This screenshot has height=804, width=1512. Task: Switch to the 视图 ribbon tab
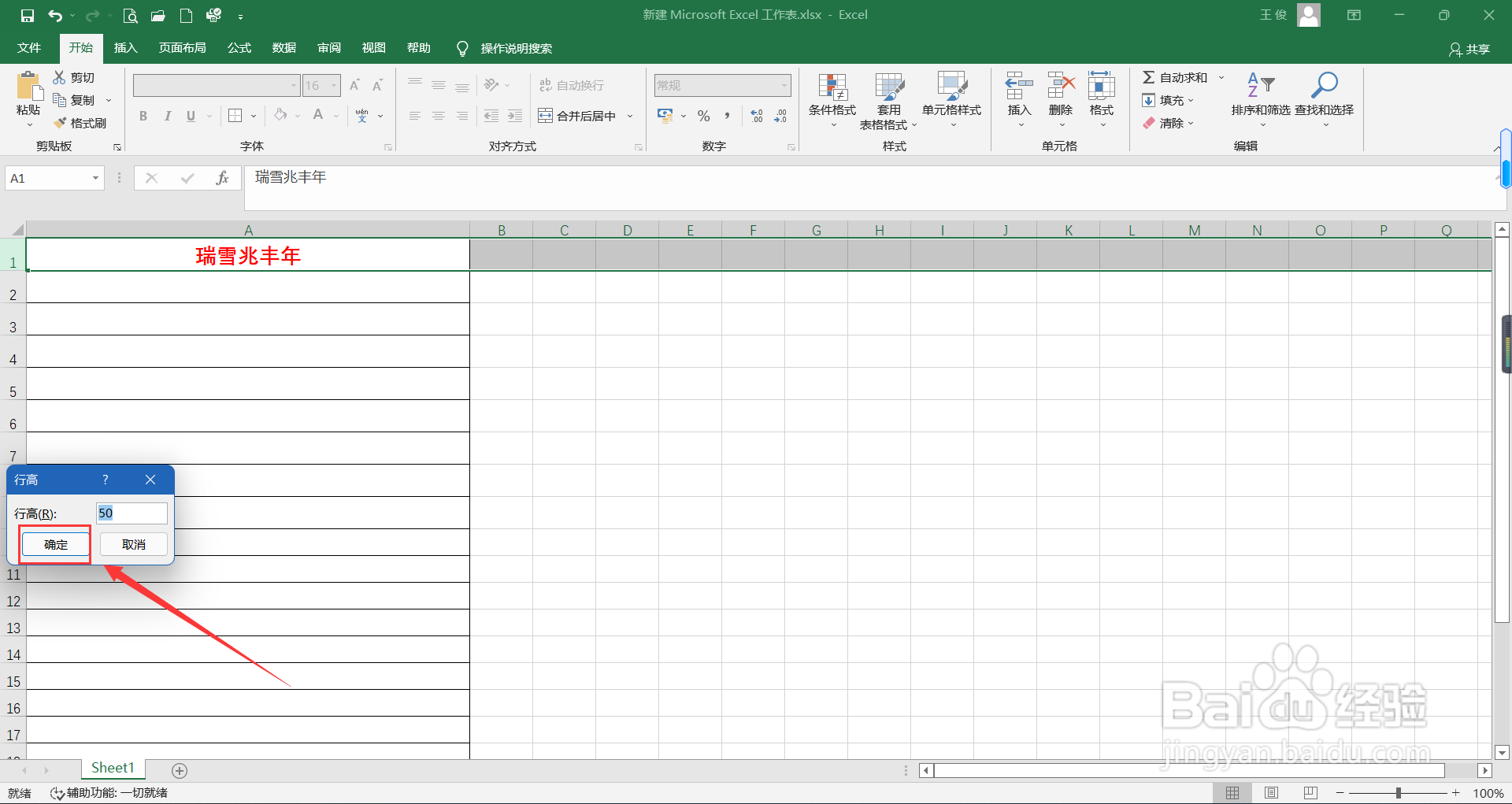[373, 48]
